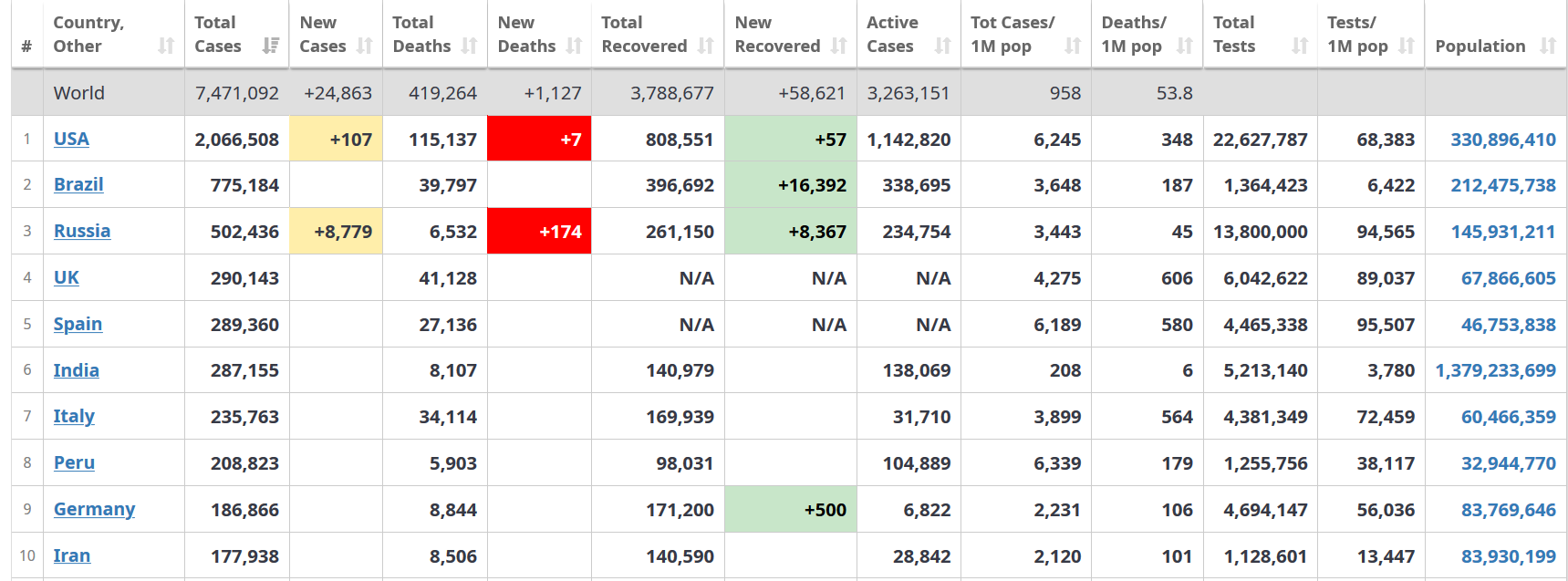Open Germany population link 83,769,646
Screen dimensions: 1568x581
1509,510
